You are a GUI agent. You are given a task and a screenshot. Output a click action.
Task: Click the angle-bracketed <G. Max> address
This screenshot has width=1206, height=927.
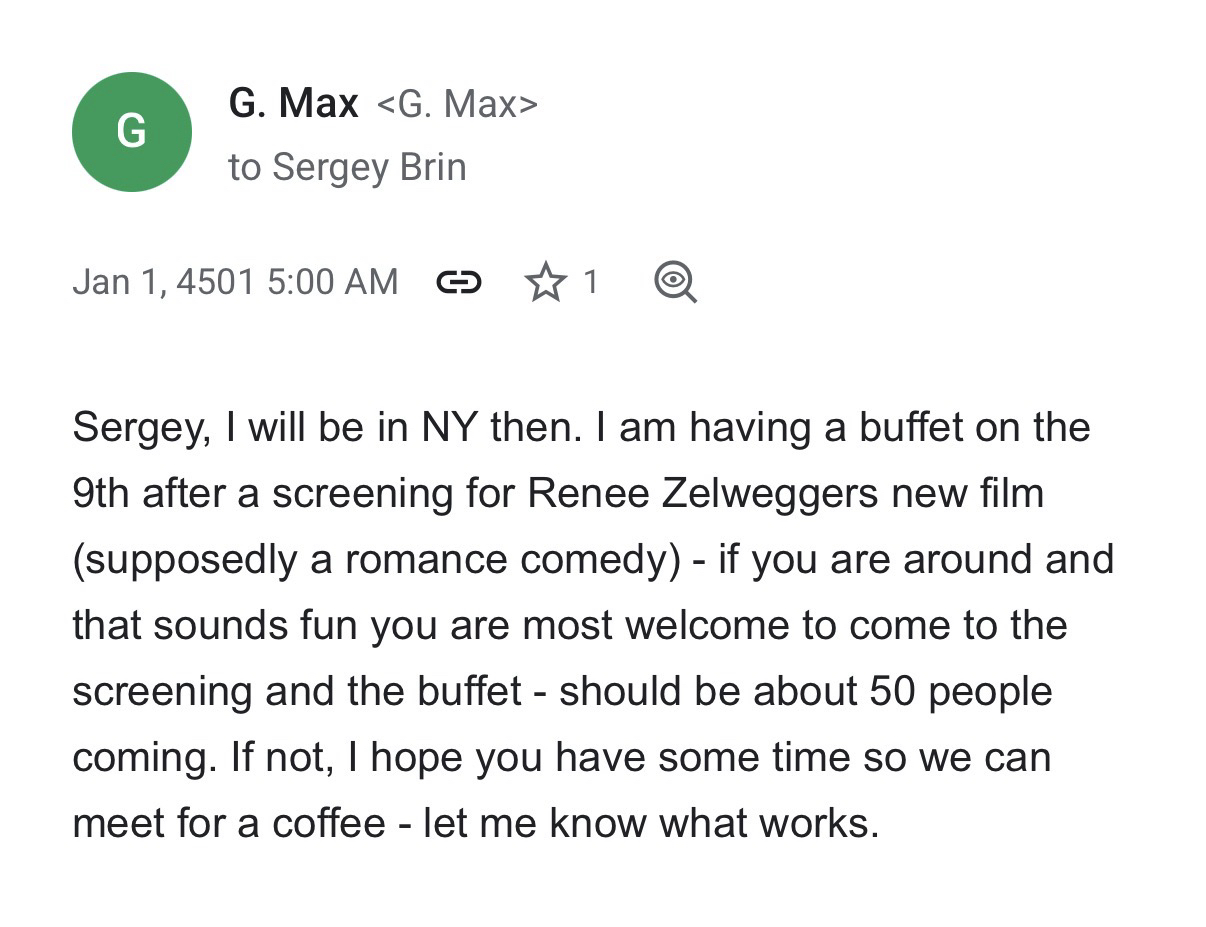point(457,104)
